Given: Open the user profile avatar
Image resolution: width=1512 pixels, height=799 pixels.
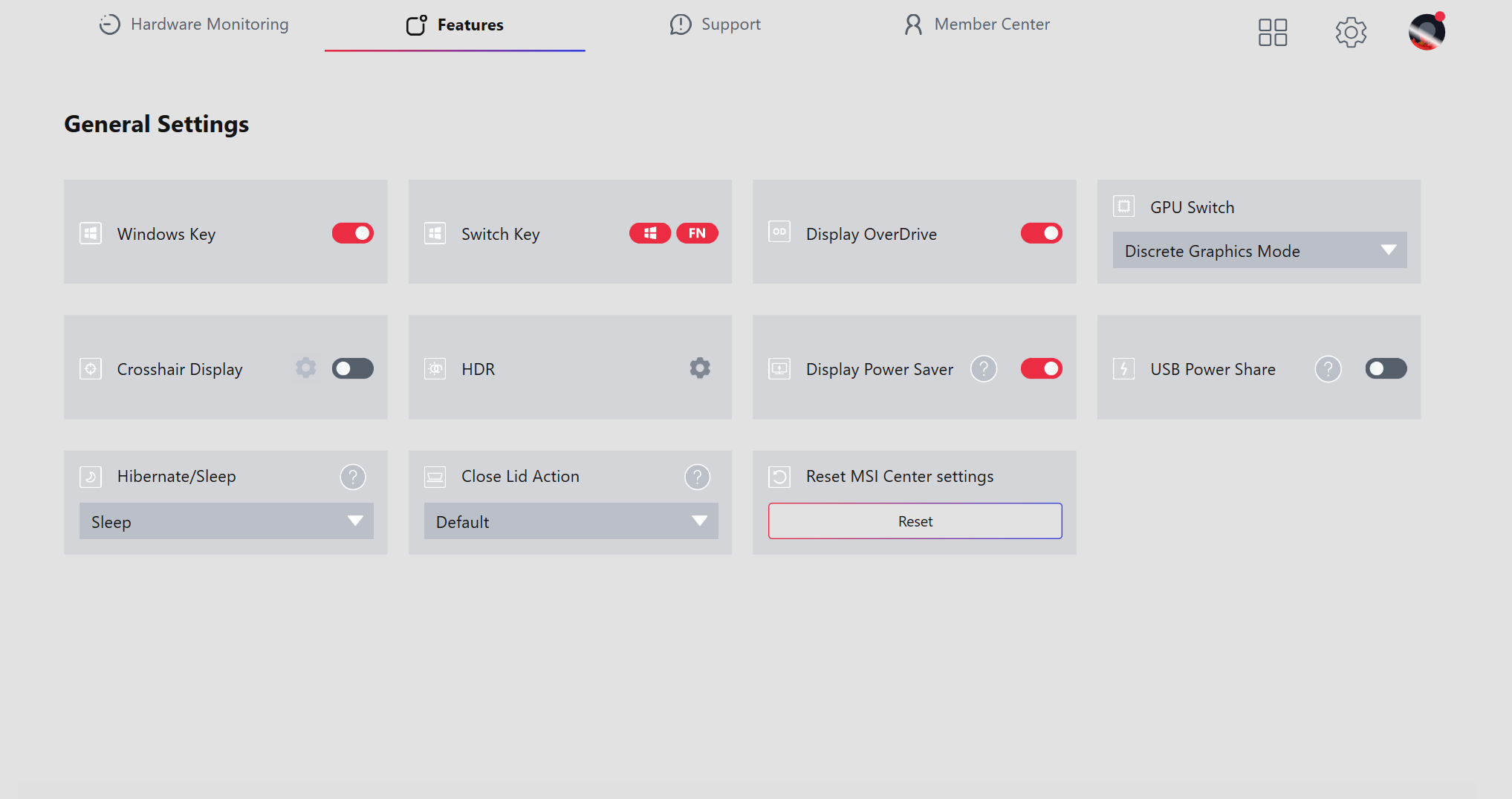Looking at the screenshot, I should 1427,32.
